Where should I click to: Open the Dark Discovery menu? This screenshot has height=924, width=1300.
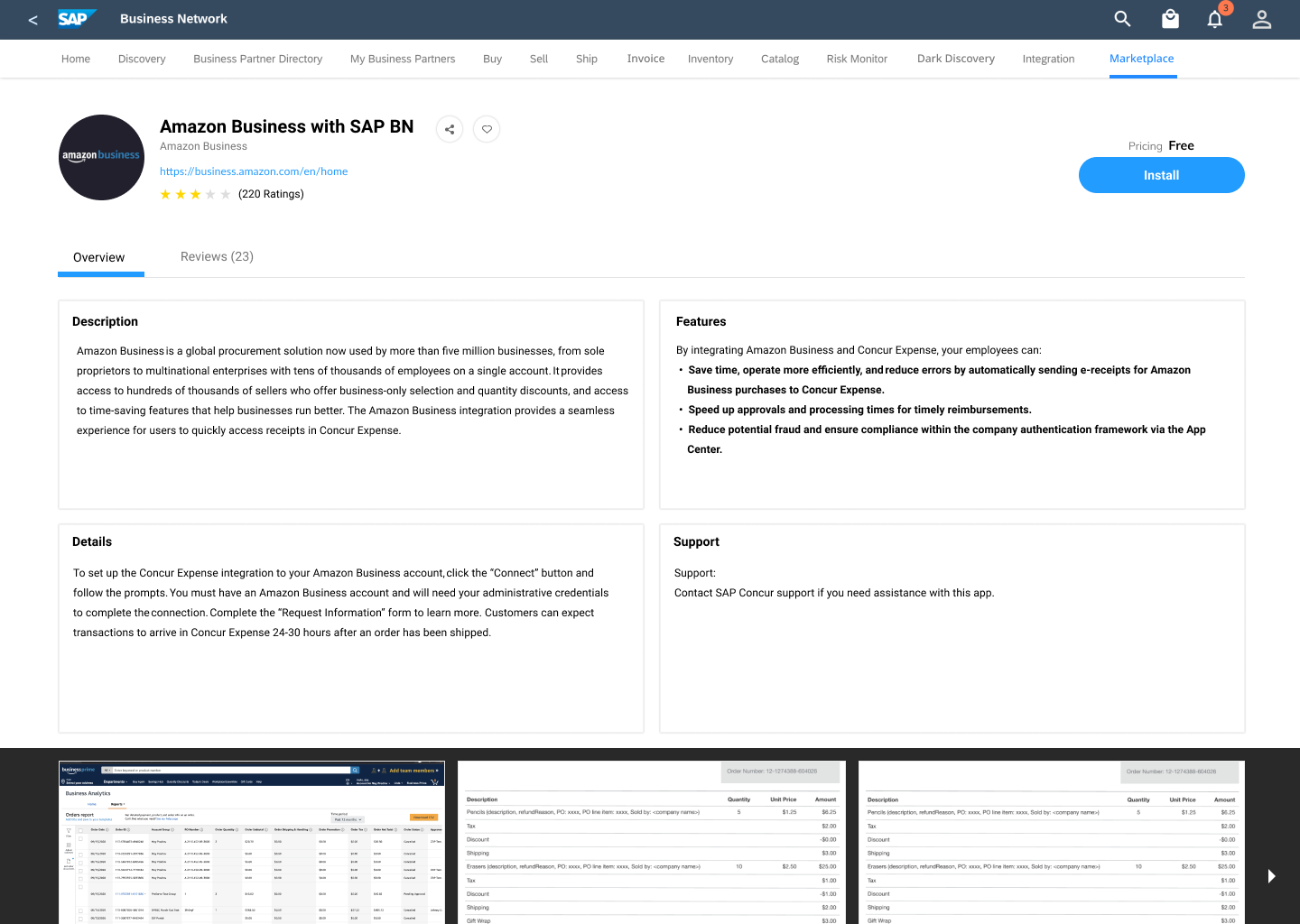[x=956, y=59]
